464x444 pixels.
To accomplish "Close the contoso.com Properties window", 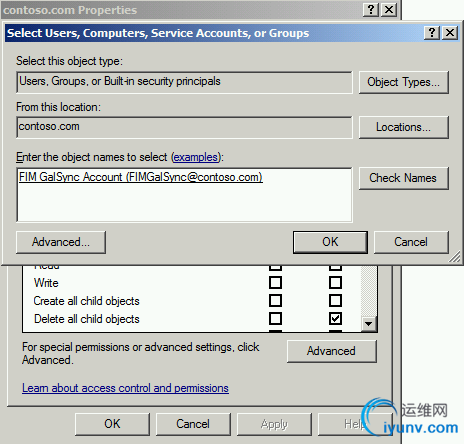I will [389, 10].
